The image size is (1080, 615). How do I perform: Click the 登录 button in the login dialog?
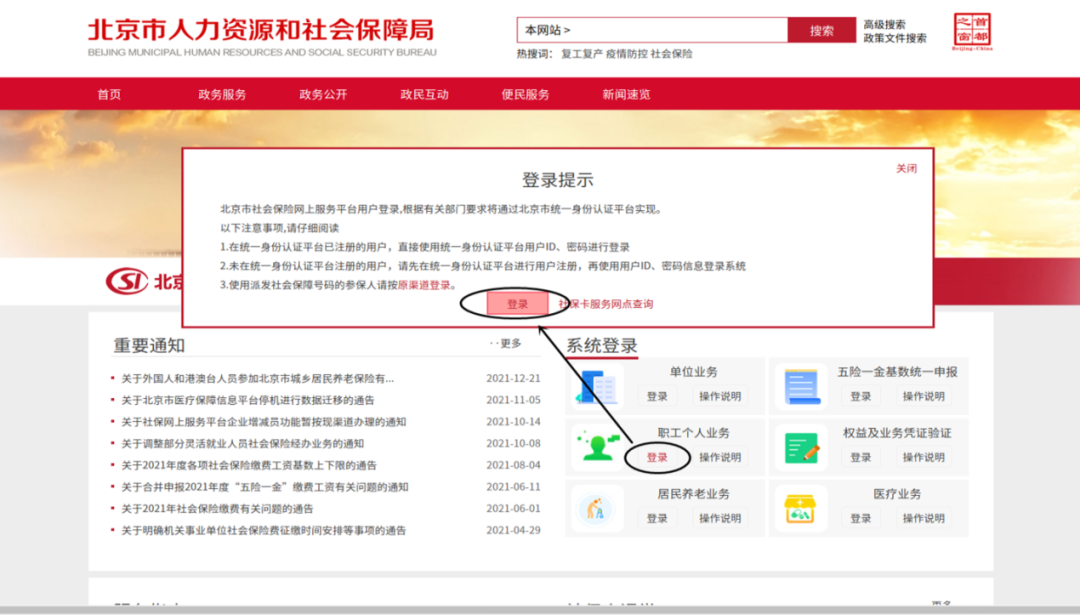click(517, 304)
